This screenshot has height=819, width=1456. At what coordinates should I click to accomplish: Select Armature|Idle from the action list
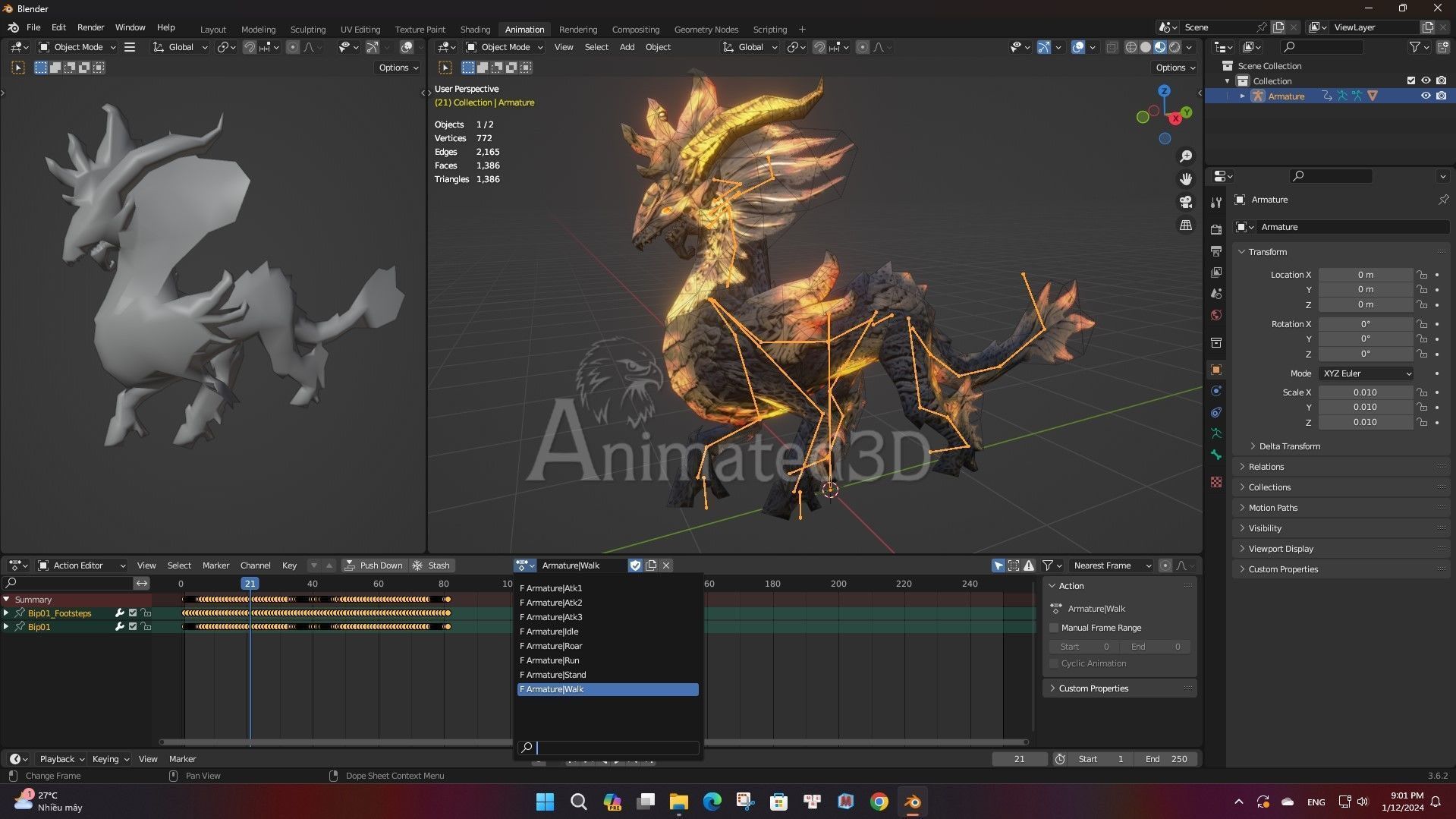[608, 632]
